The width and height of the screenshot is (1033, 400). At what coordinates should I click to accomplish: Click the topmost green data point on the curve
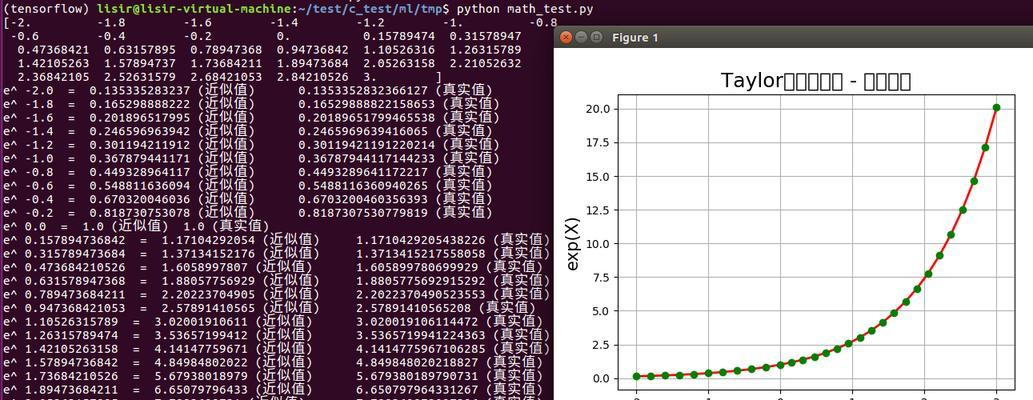point(996,107)
